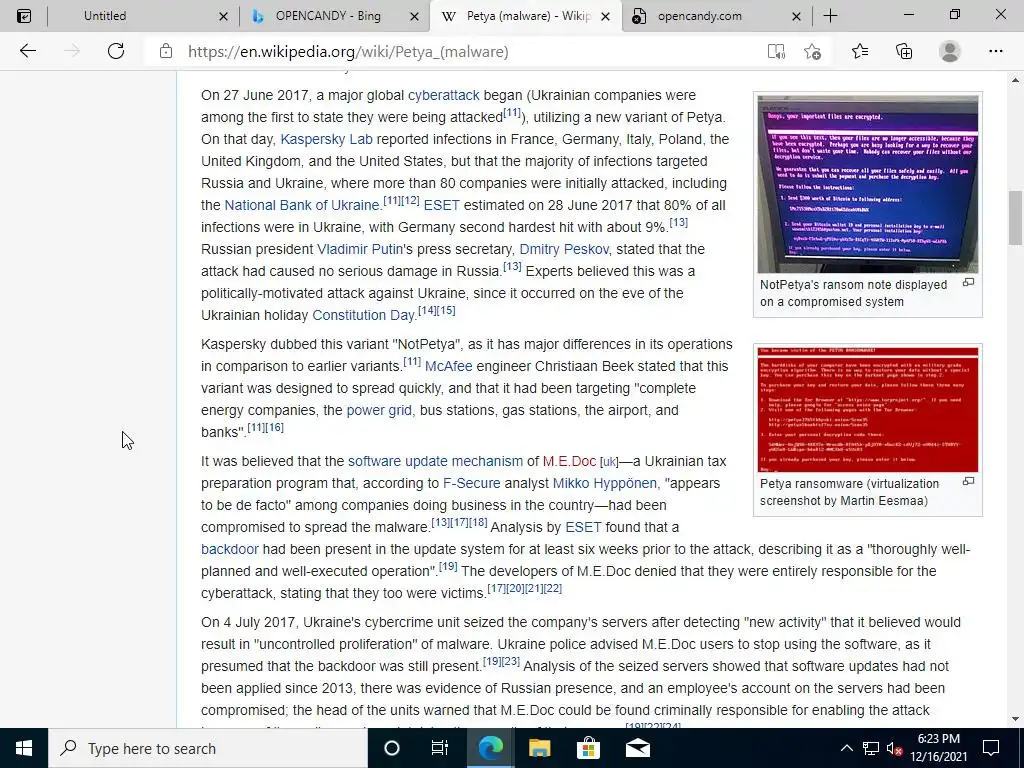The height and width of the screenshot is (768, 1024).
Task: Enlarge the Petya ransomware screenshot icon
Action: pyautogui.click(x=968, y=481)
